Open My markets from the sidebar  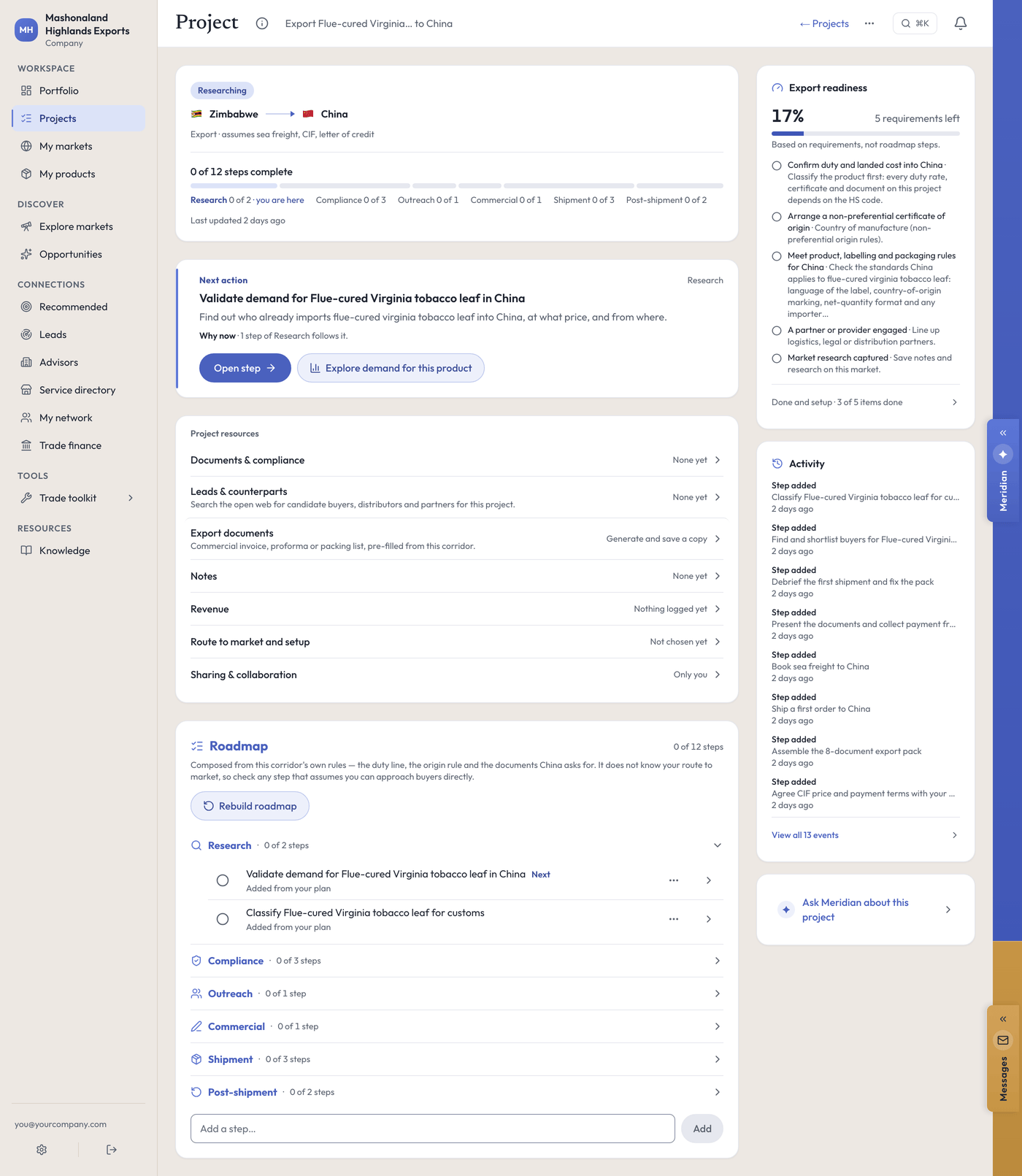pyautogui.click(x=78, y=146)
